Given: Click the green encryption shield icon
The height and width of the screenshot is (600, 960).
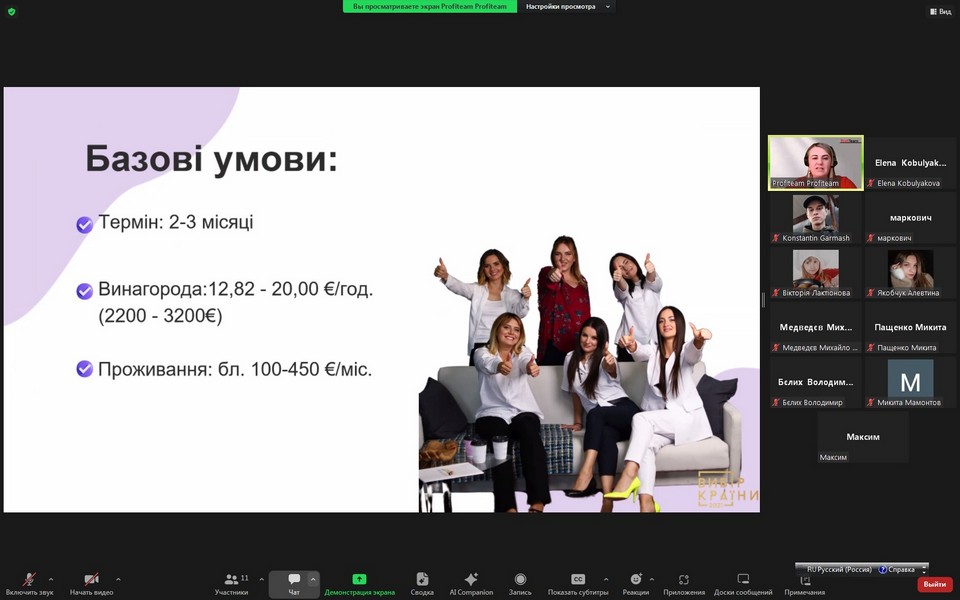Looking at the screenshot, I should point(11,11).
